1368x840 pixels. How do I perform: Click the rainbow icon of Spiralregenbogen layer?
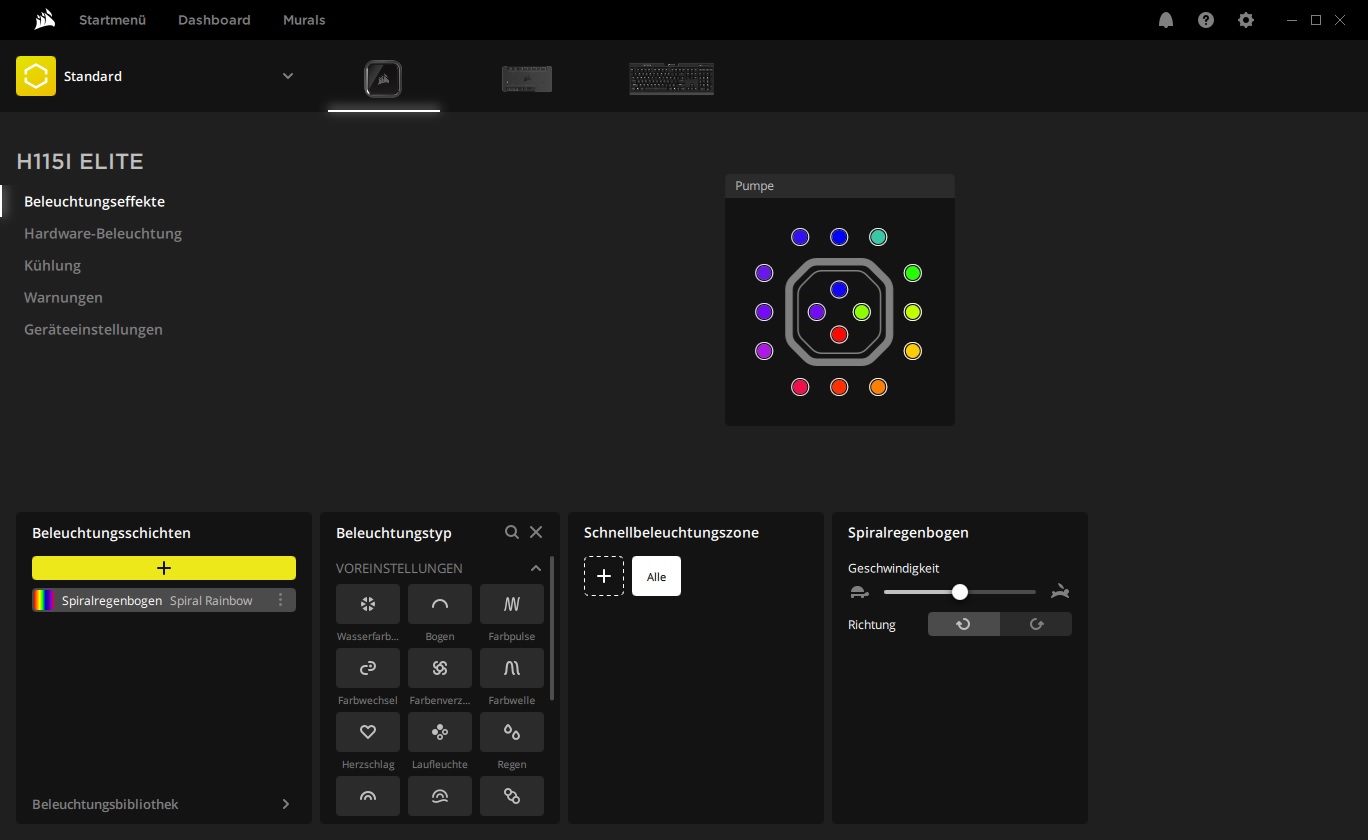point(44,600)
